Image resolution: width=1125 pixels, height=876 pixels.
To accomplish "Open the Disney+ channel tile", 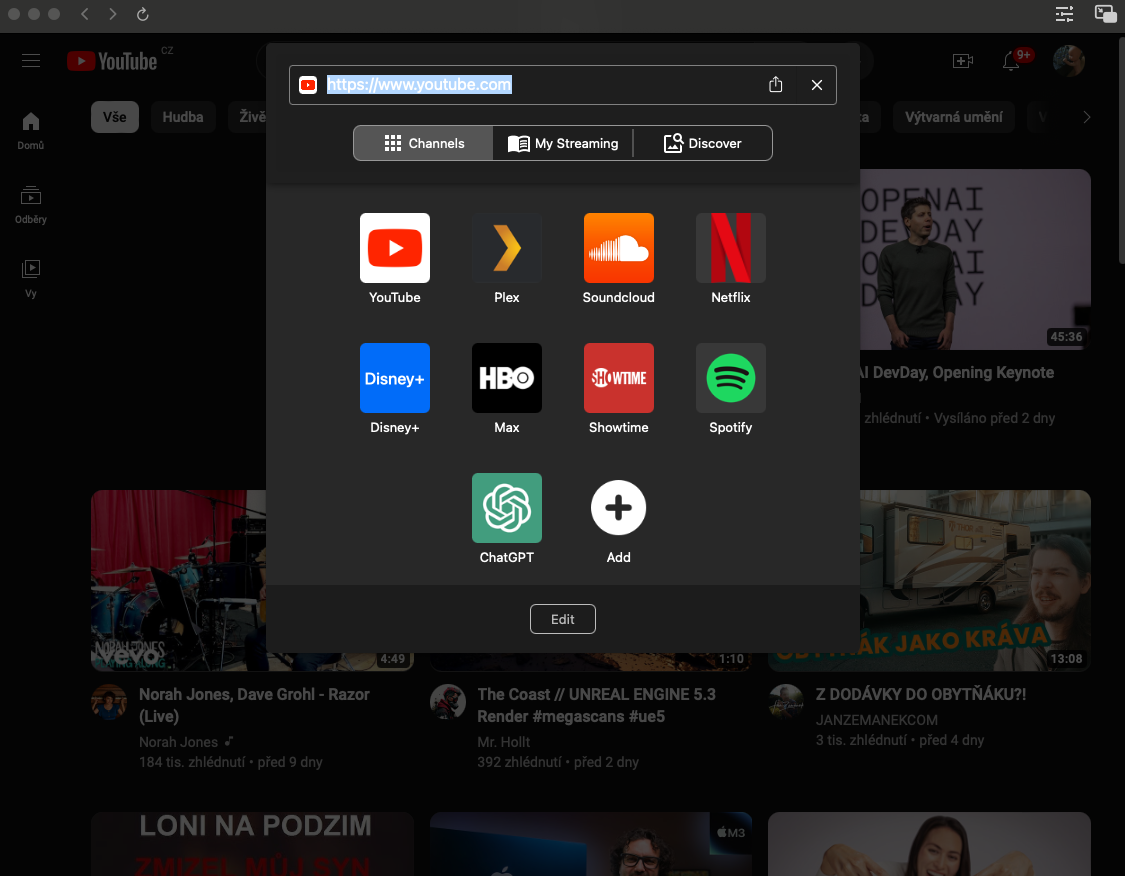I will pos(395,378).
